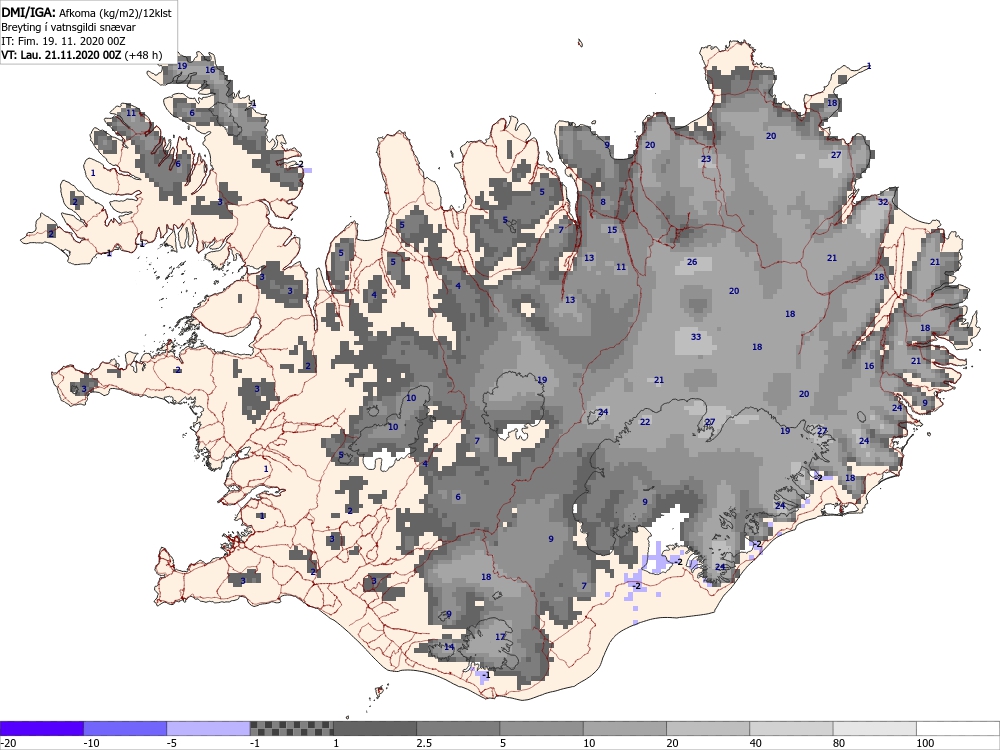Click the very light 80 to 100 legend swatch
The height and width of the screenshot is (750, 1000).
click(874, 728)
